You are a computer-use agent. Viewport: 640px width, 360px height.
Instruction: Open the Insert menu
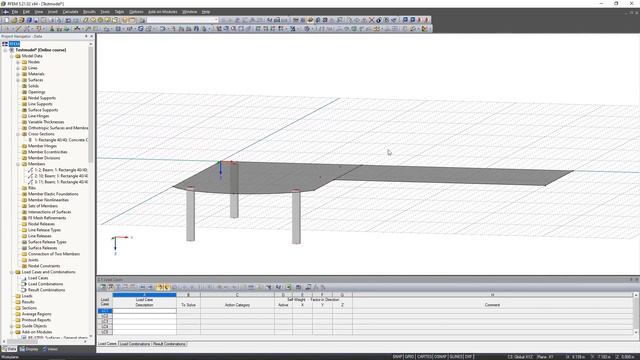click(x=53, y=12)
